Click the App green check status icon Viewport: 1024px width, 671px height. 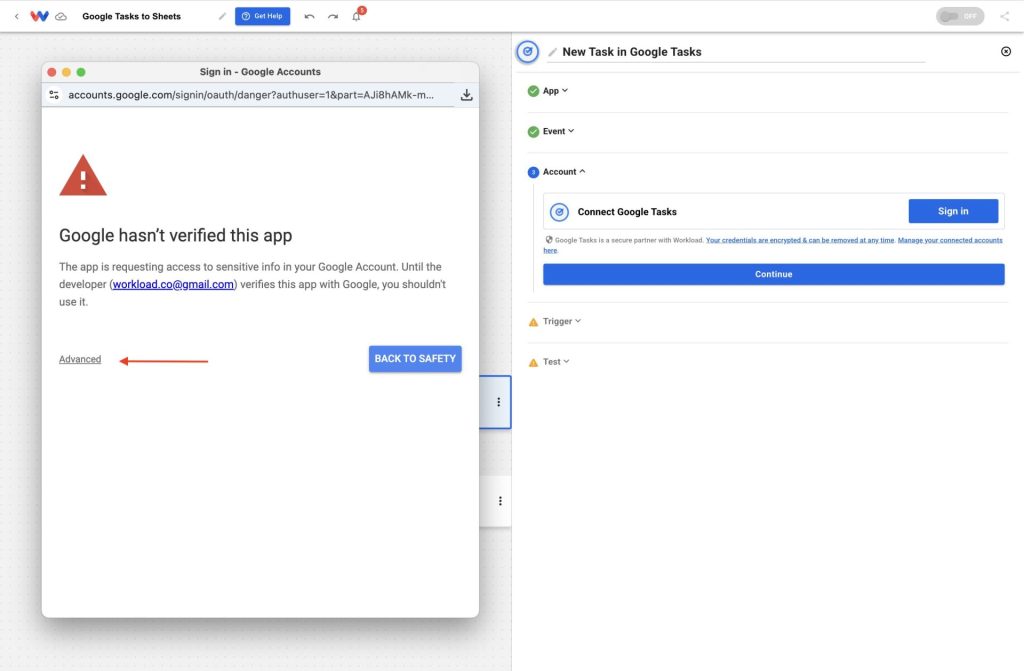click(x=534, y=91)
